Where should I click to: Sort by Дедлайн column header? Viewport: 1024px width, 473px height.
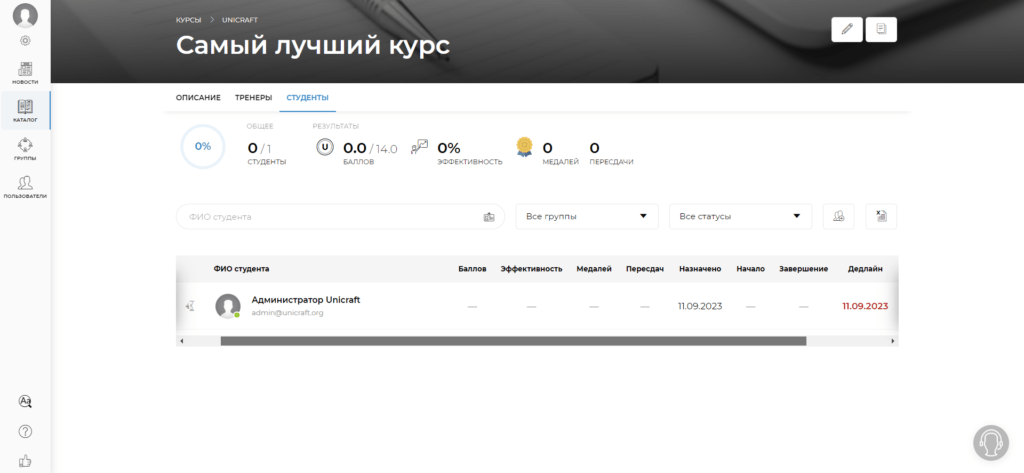coord(865,269)
